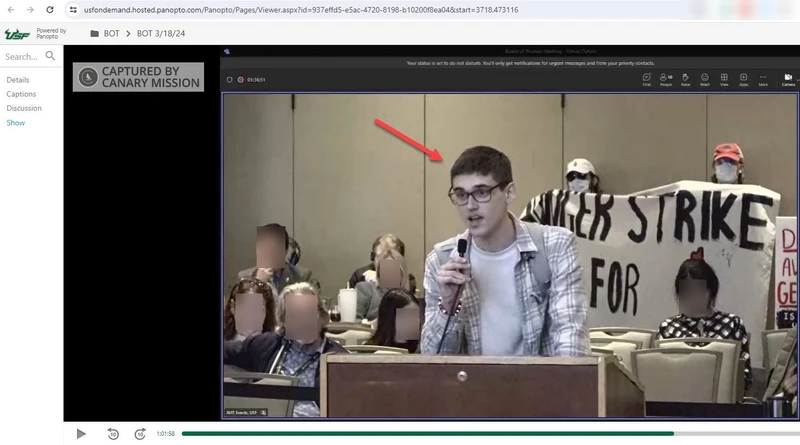Viewport: 800px width, 445px height.
Task: Open the Details sidebar tab
Action: click(18, 80)
